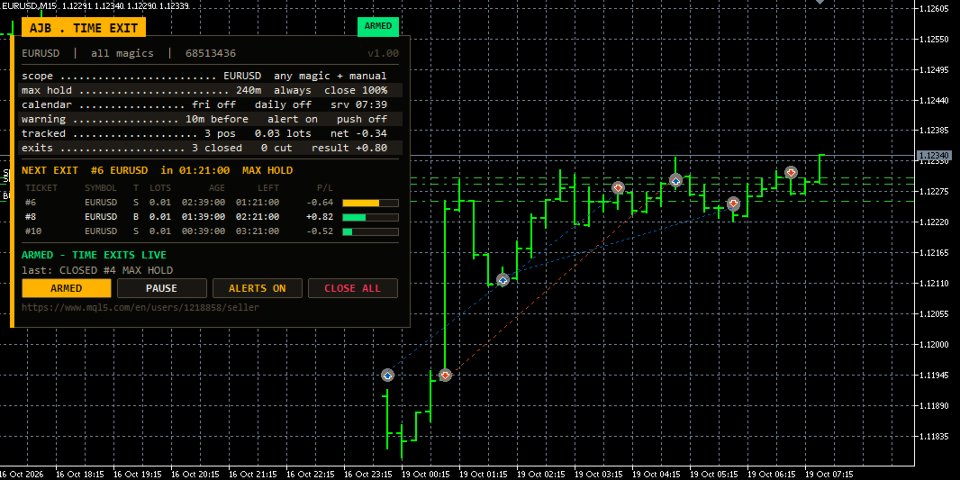Click the ticket #10 green progress bar
The height and width of the screenshot is (480, 960).
pyautogui.click(x=370, y=232)
